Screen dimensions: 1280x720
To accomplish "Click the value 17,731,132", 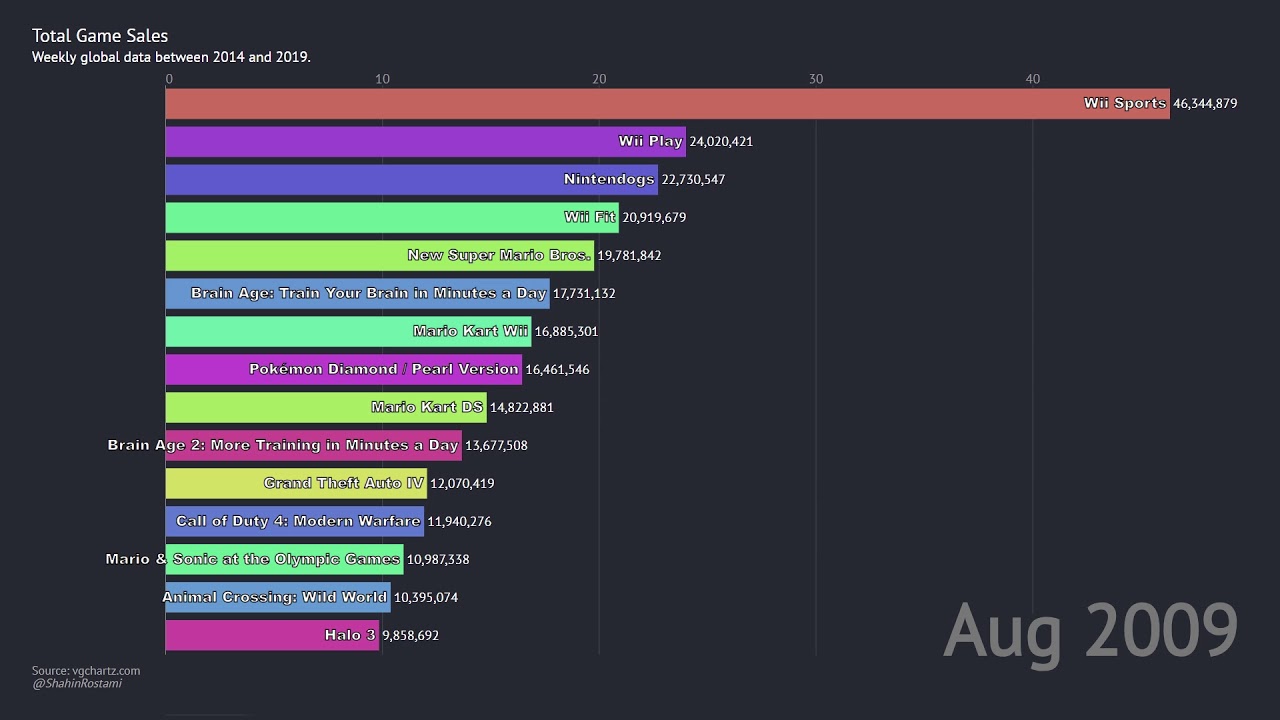I will point(584,293).
